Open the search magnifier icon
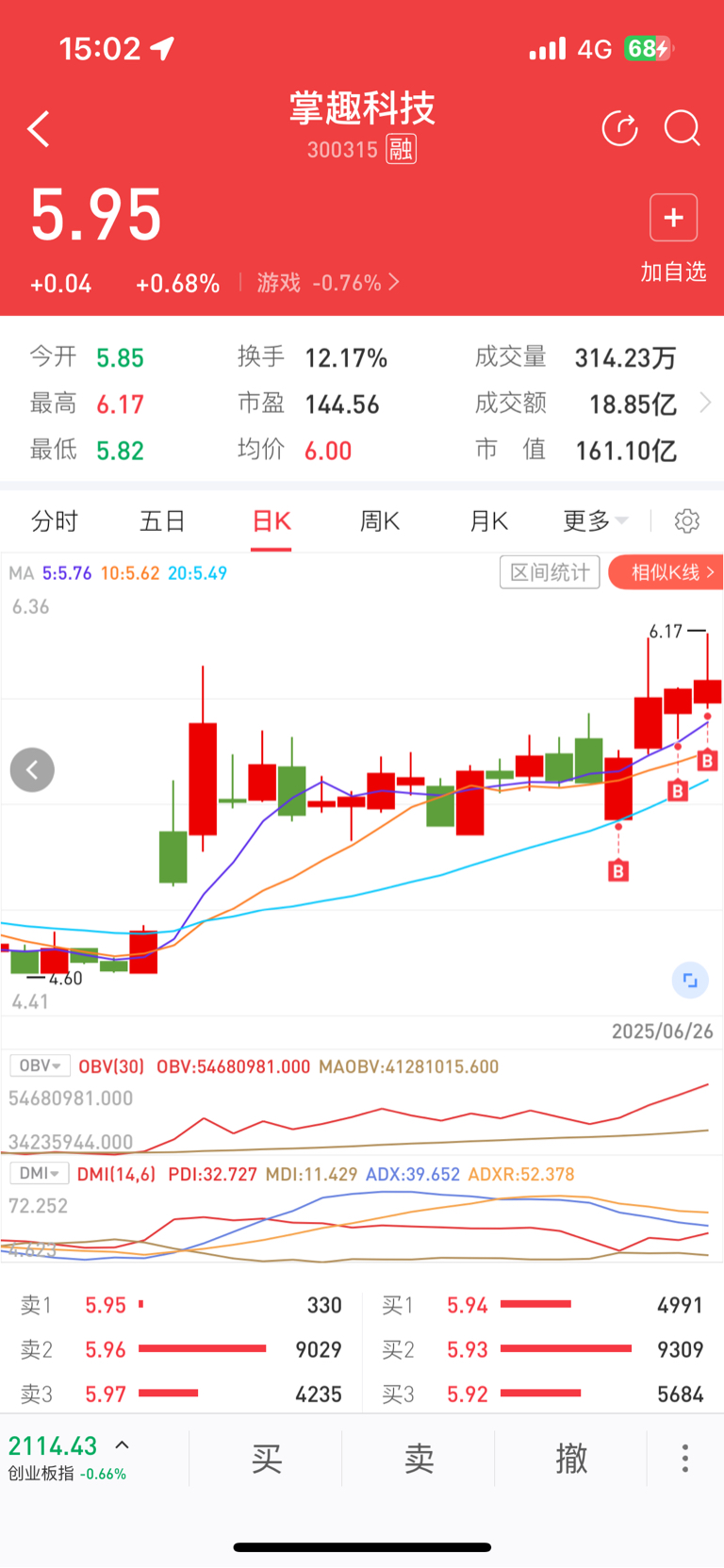 pos(682,128)
